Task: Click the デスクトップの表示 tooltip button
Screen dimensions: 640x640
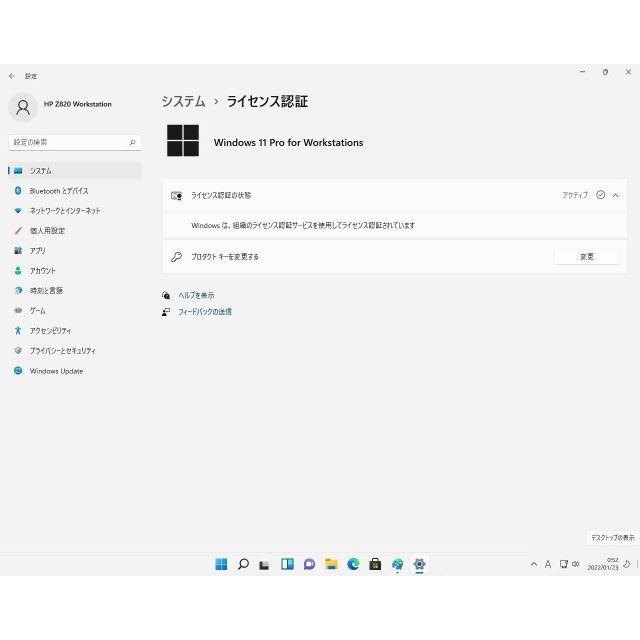Action: coord(613,538)
